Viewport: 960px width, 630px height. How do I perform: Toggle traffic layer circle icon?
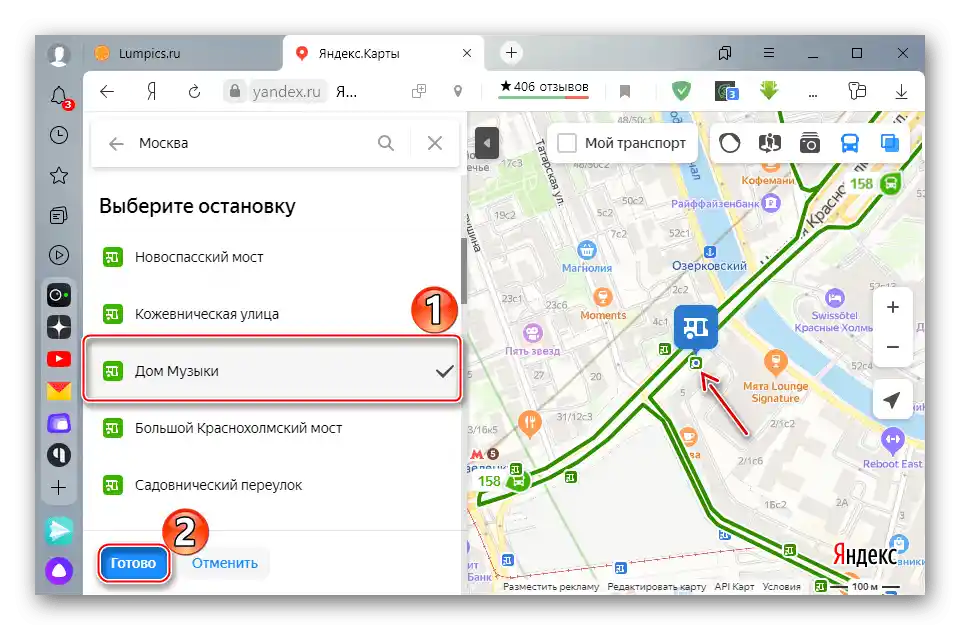[x=729, y=143]
